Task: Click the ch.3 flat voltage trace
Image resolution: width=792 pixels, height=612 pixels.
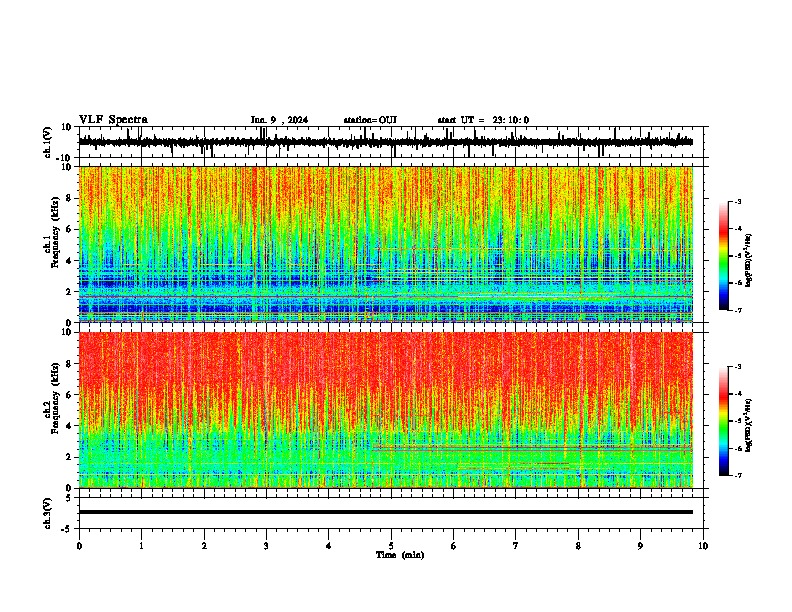Action: [x=386, y=512]
